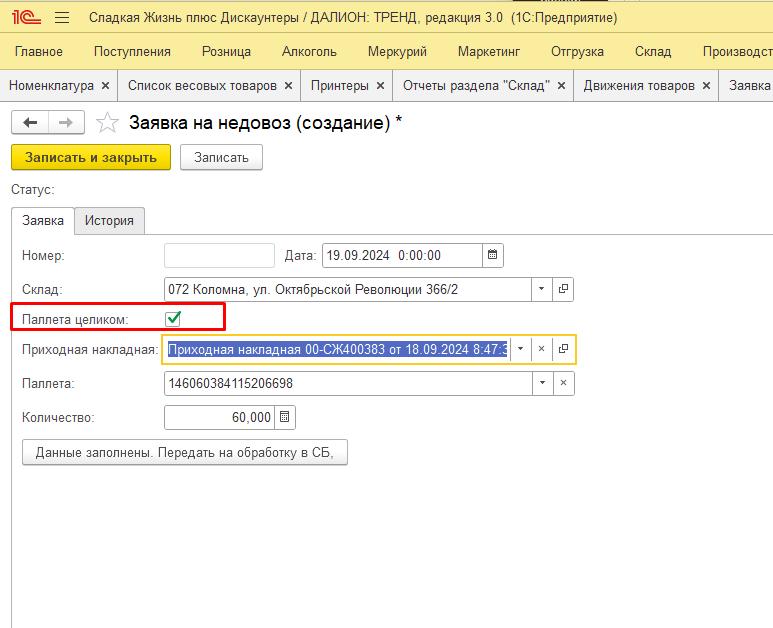Clear the Паллета field value
Image resolution: width=773 pixels, height=628 pixels.
pyautogui.click(x=563, y=383)
